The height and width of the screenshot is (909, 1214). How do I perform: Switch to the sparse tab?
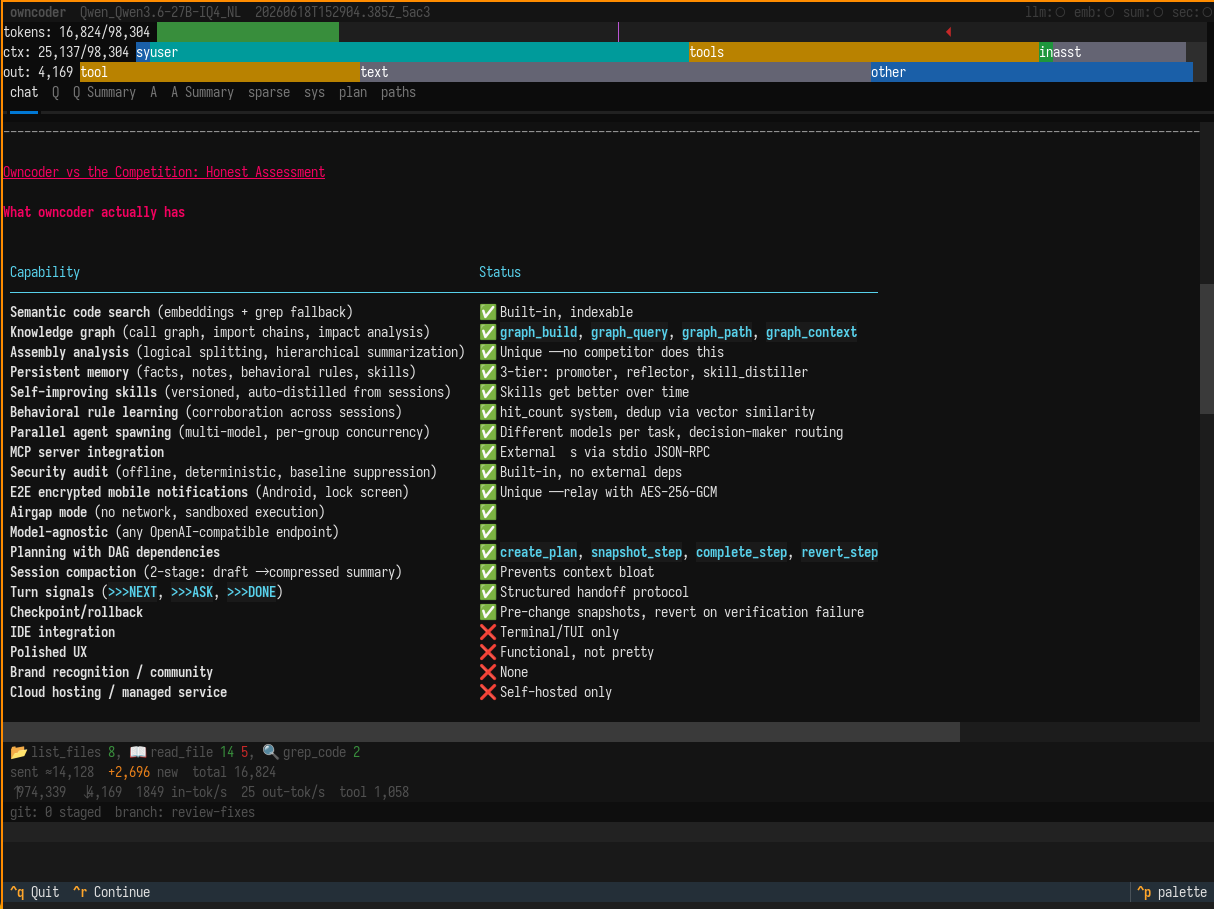coord(269,92)
